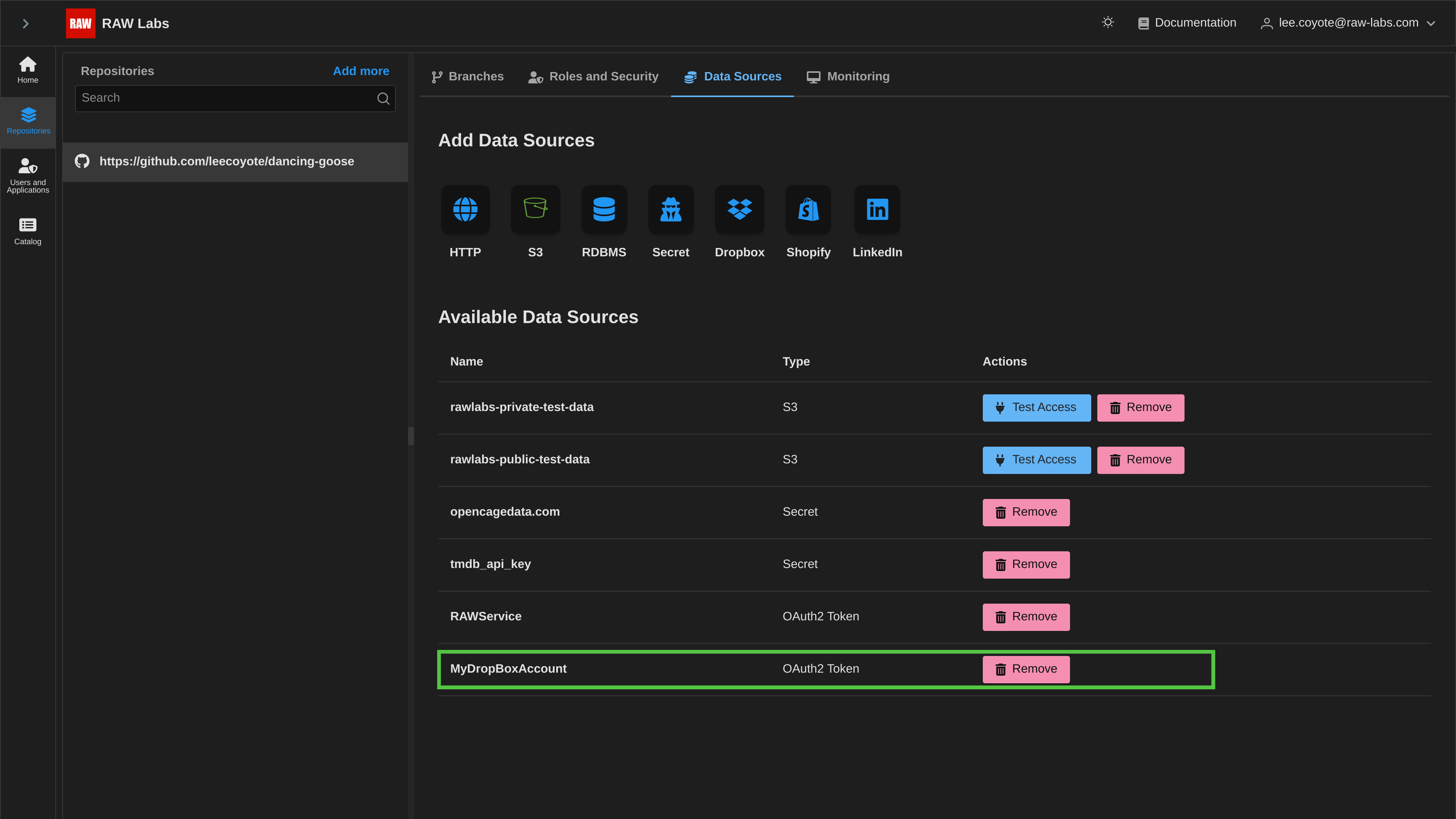1456x819 pixels.
Task: Click the RAW Labs logo
Action: 80,23
